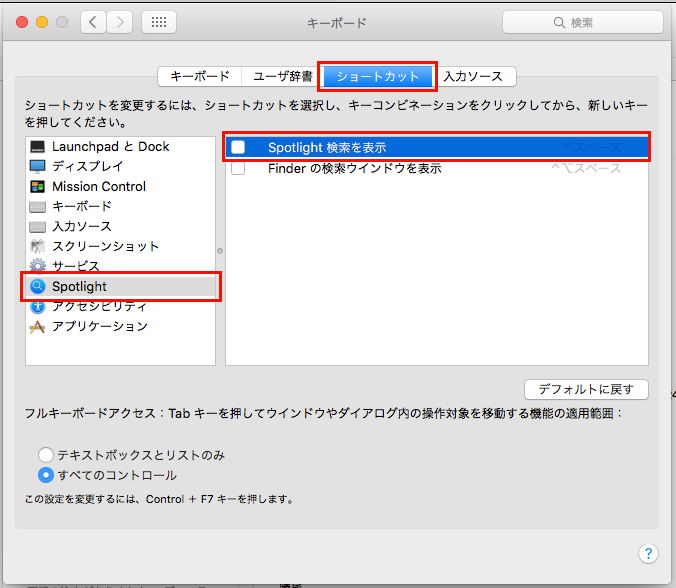Click デフォルトに戻す button
Image resolution: width=676 pixels, height=588 pixels.
pyautogui.click(x=586, y=389)
